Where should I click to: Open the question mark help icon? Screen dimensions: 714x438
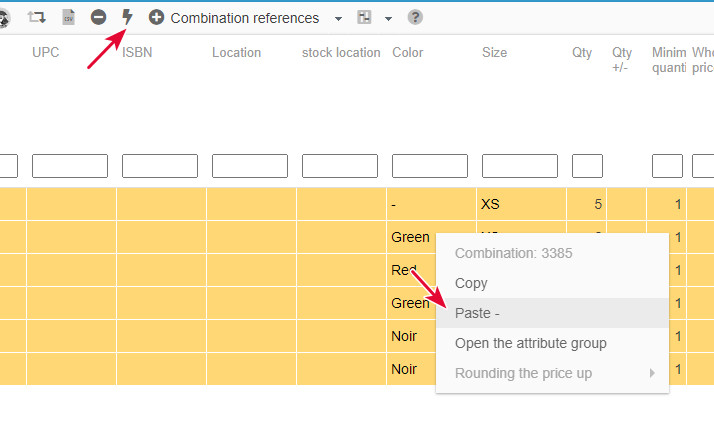click(x=415, y=17)
